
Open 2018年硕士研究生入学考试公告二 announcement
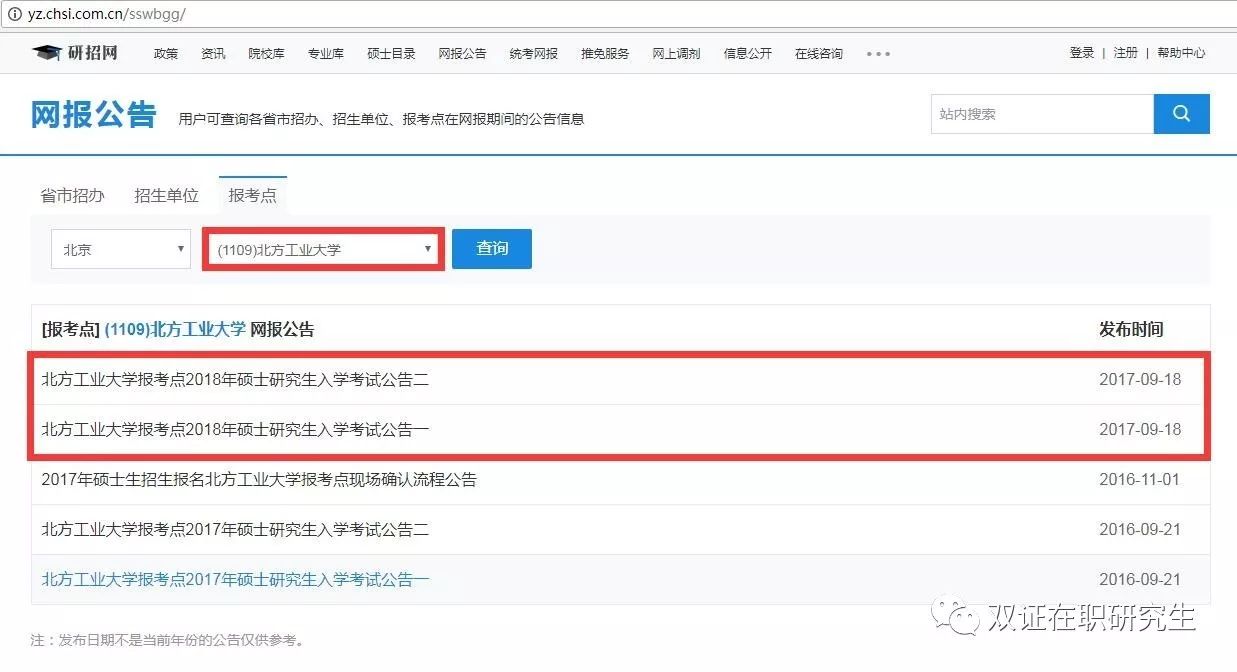coord(235,380)
